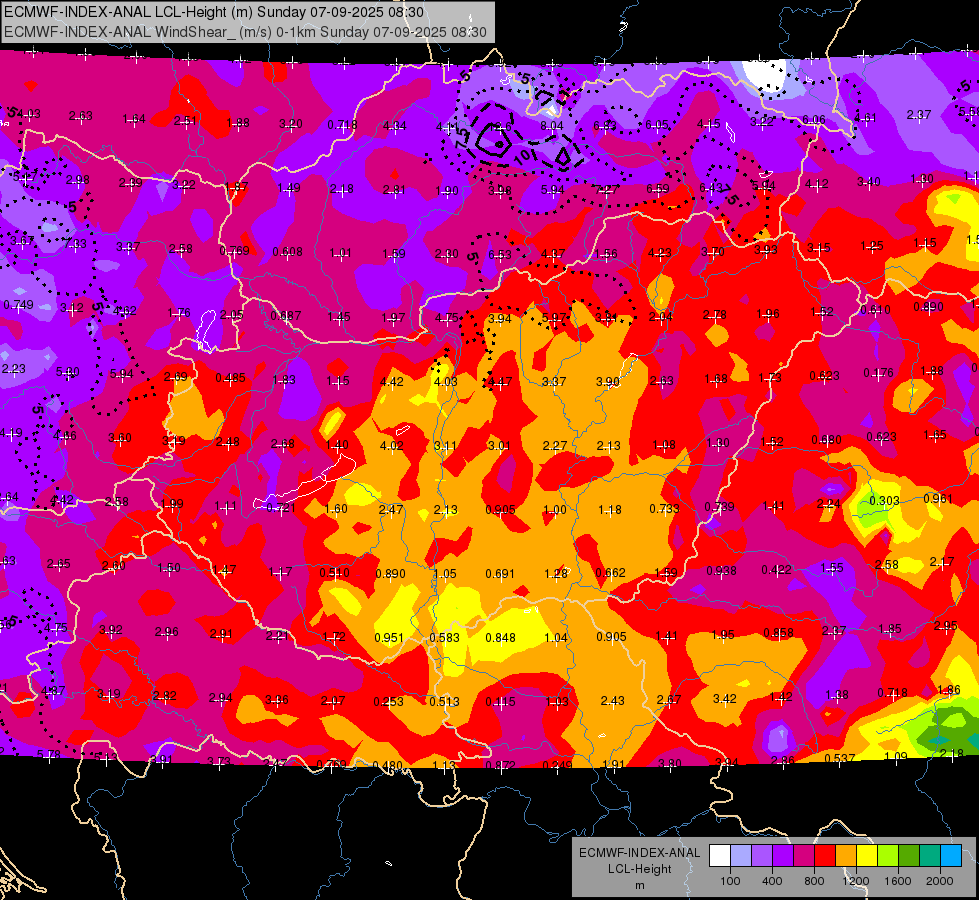The height and width of the screenshot is (900, 979).
Task: Click the '1600' legend scale label
Action: tap(898, 881)
